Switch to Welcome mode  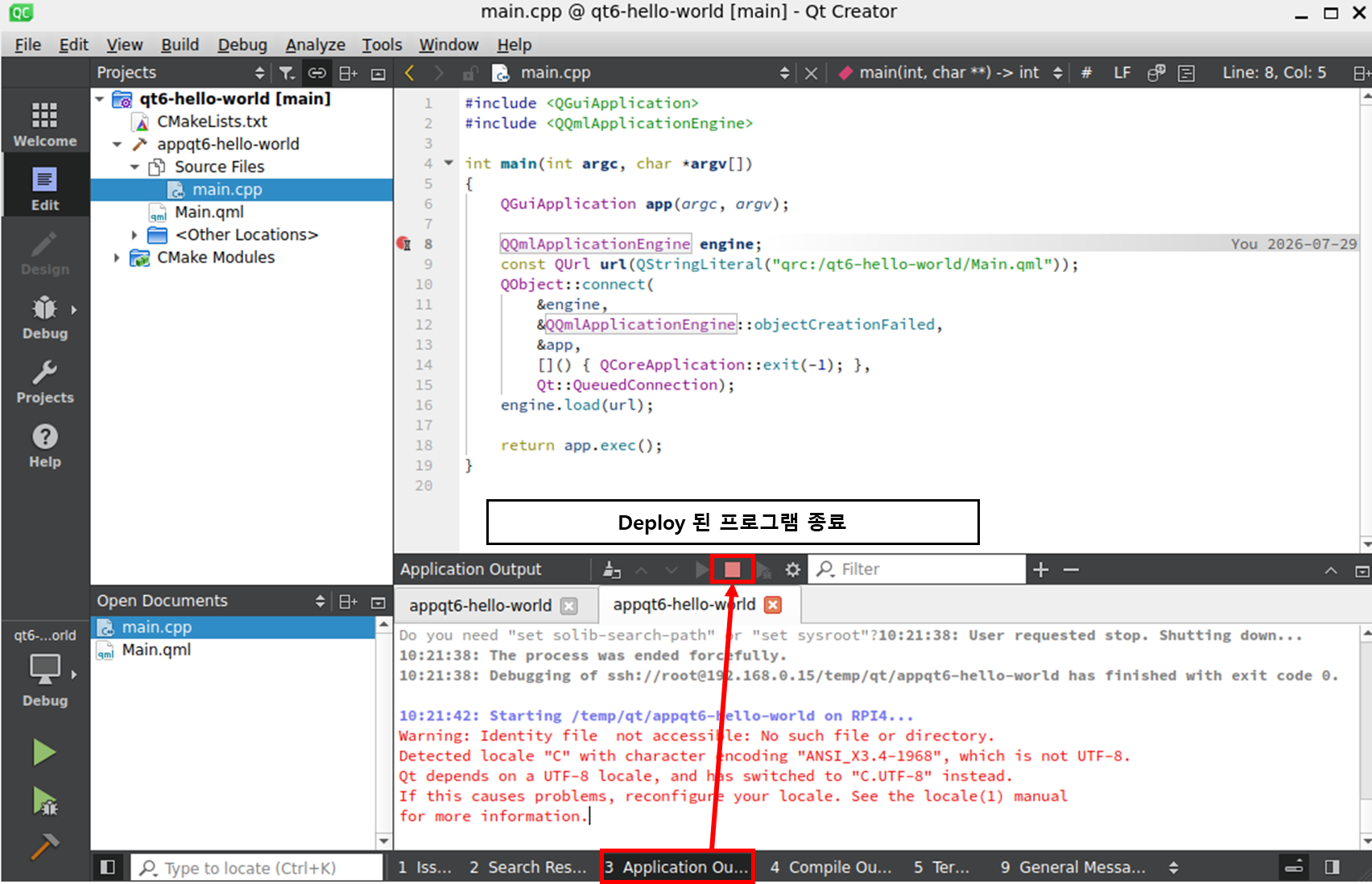coord(45,122)
